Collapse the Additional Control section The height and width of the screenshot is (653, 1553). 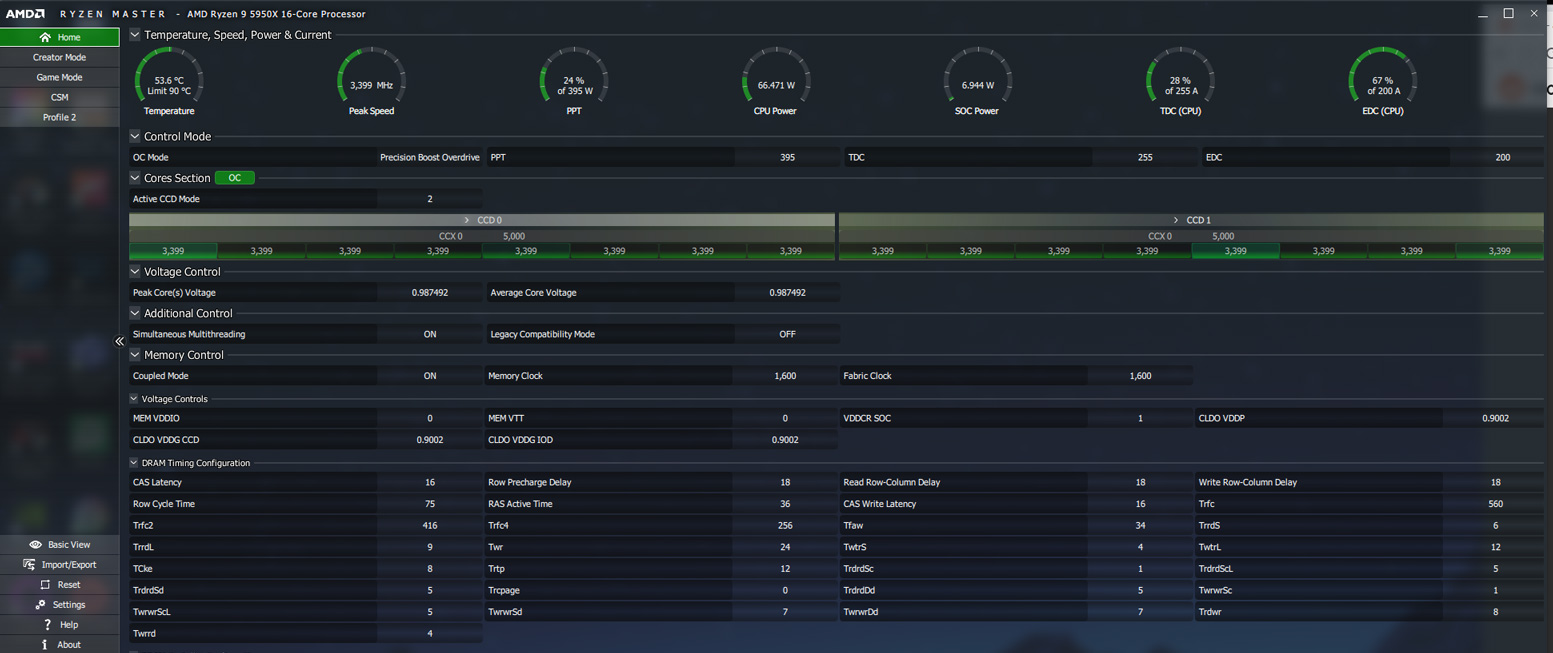point(135,313)
